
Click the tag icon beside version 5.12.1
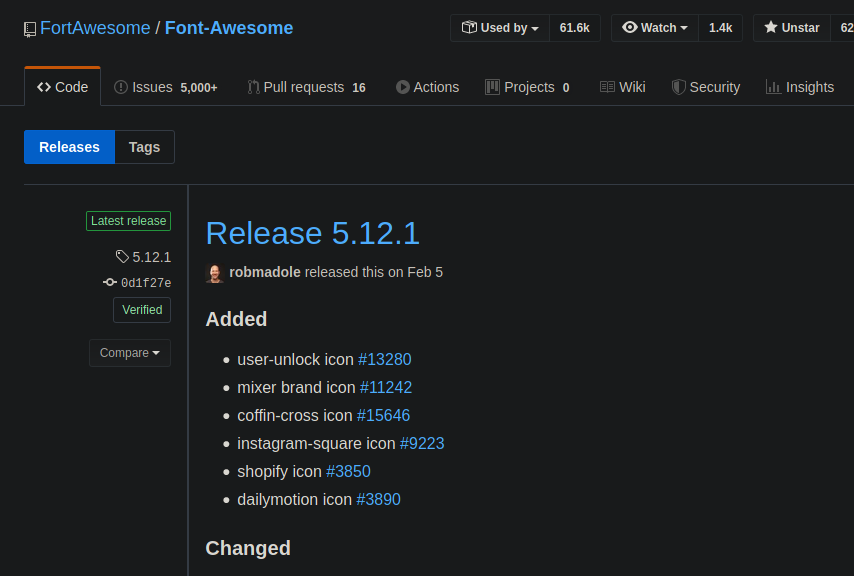(x=122, y=256)
